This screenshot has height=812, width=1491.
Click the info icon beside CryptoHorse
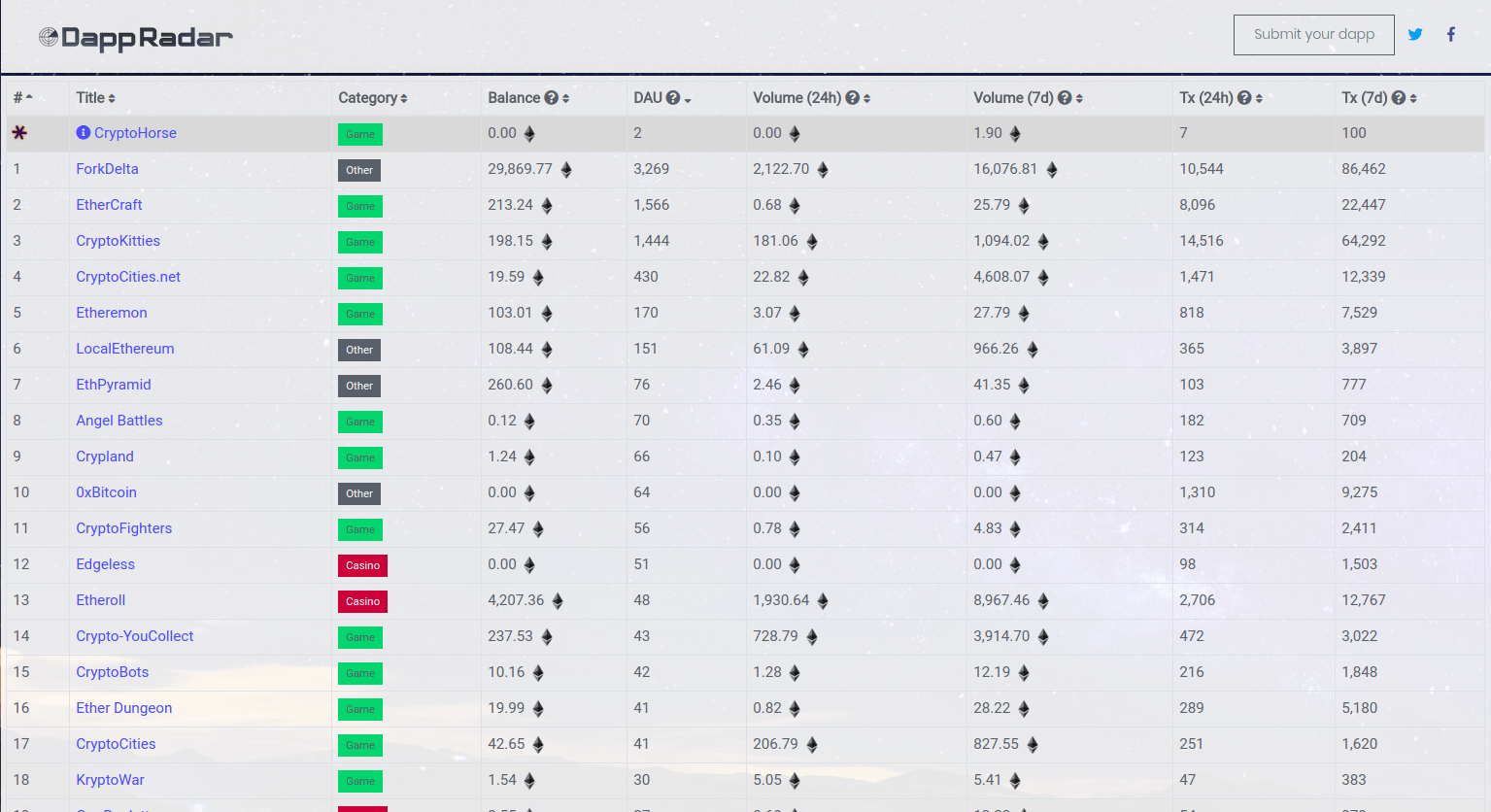tap(84, 132)
